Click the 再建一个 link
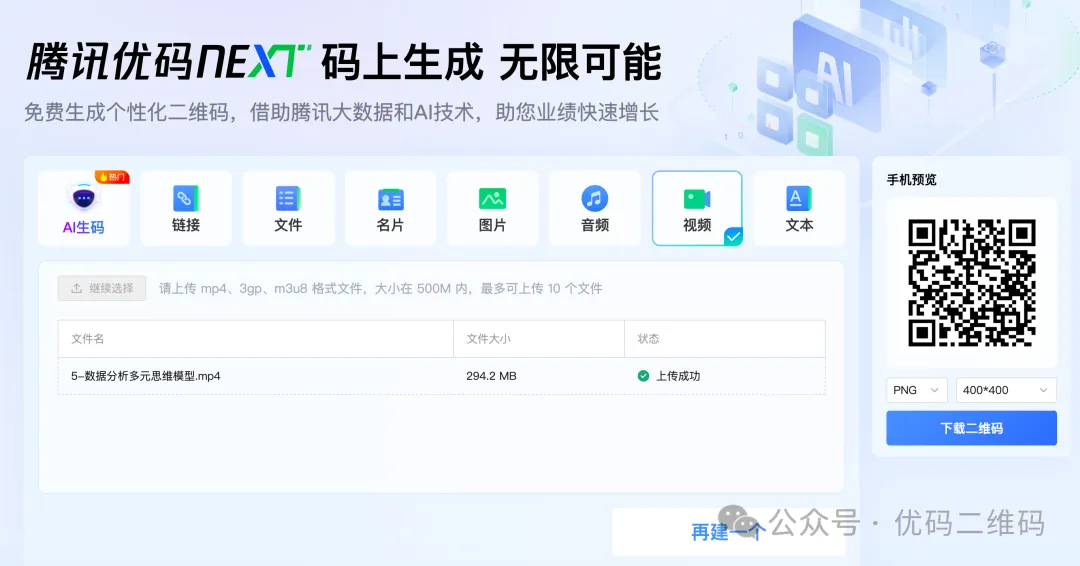Image resolution: width=1080 pixels, height=566 pixels. 727,532
